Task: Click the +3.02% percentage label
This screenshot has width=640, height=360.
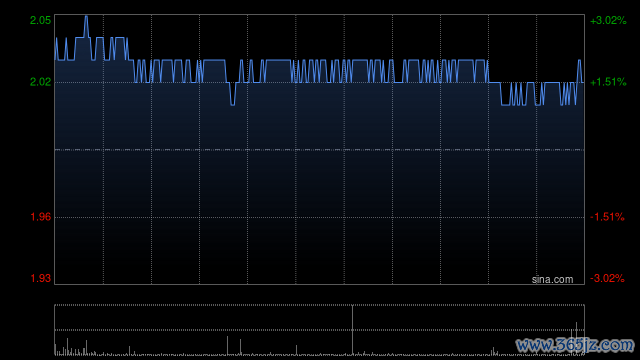Action: (x=608, y=20)
